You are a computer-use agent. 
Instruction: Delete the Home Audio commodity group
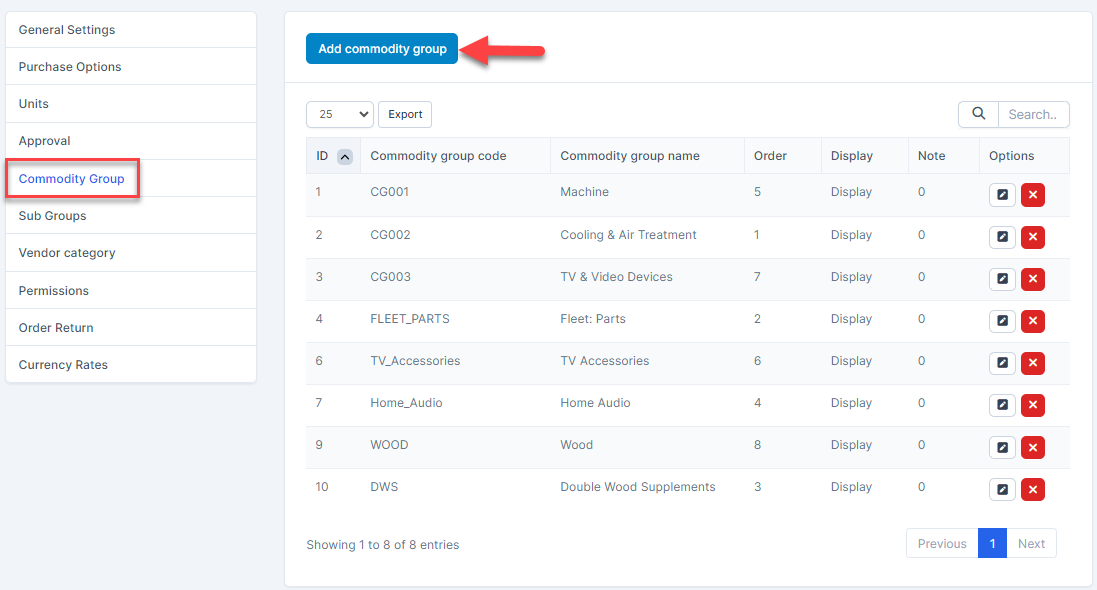click(x=1033, y=405)
